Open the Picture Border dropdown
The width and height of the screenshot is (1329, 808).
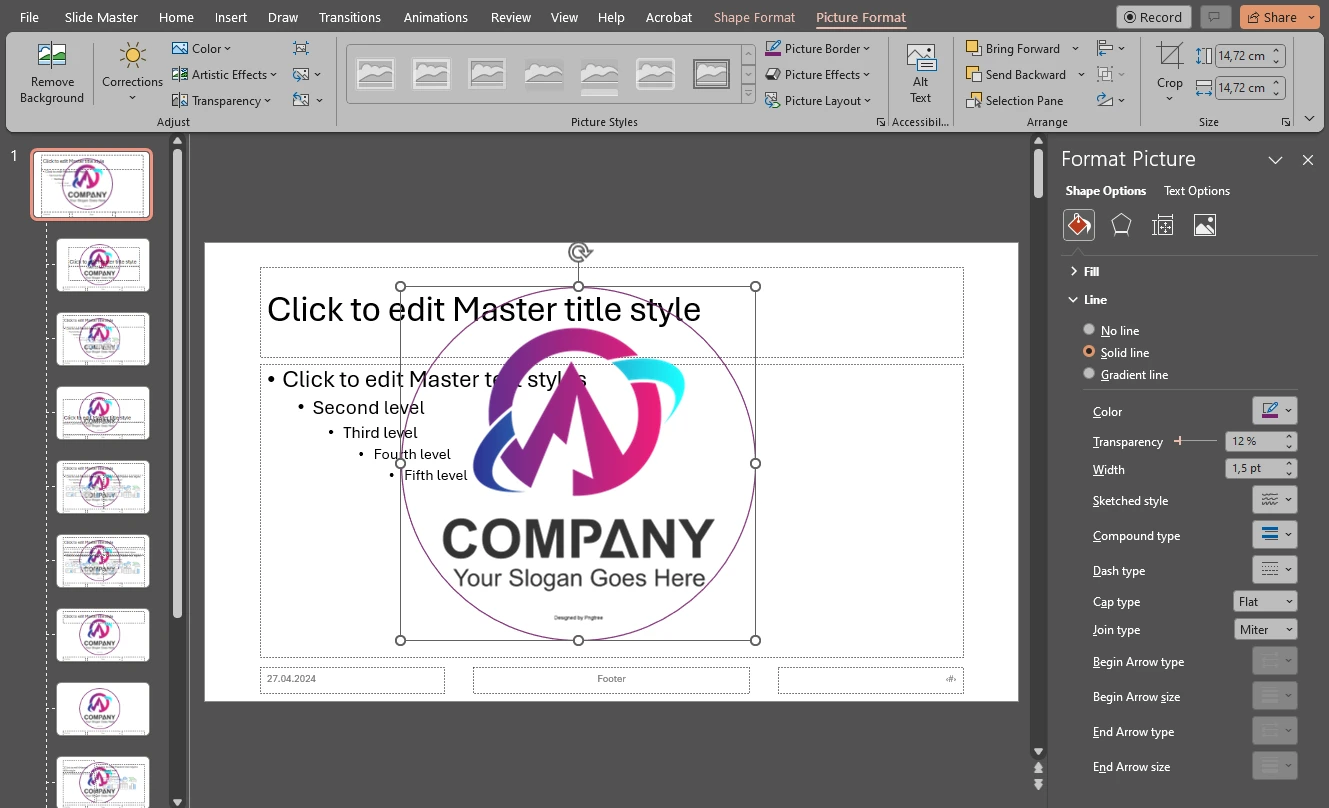819,47
